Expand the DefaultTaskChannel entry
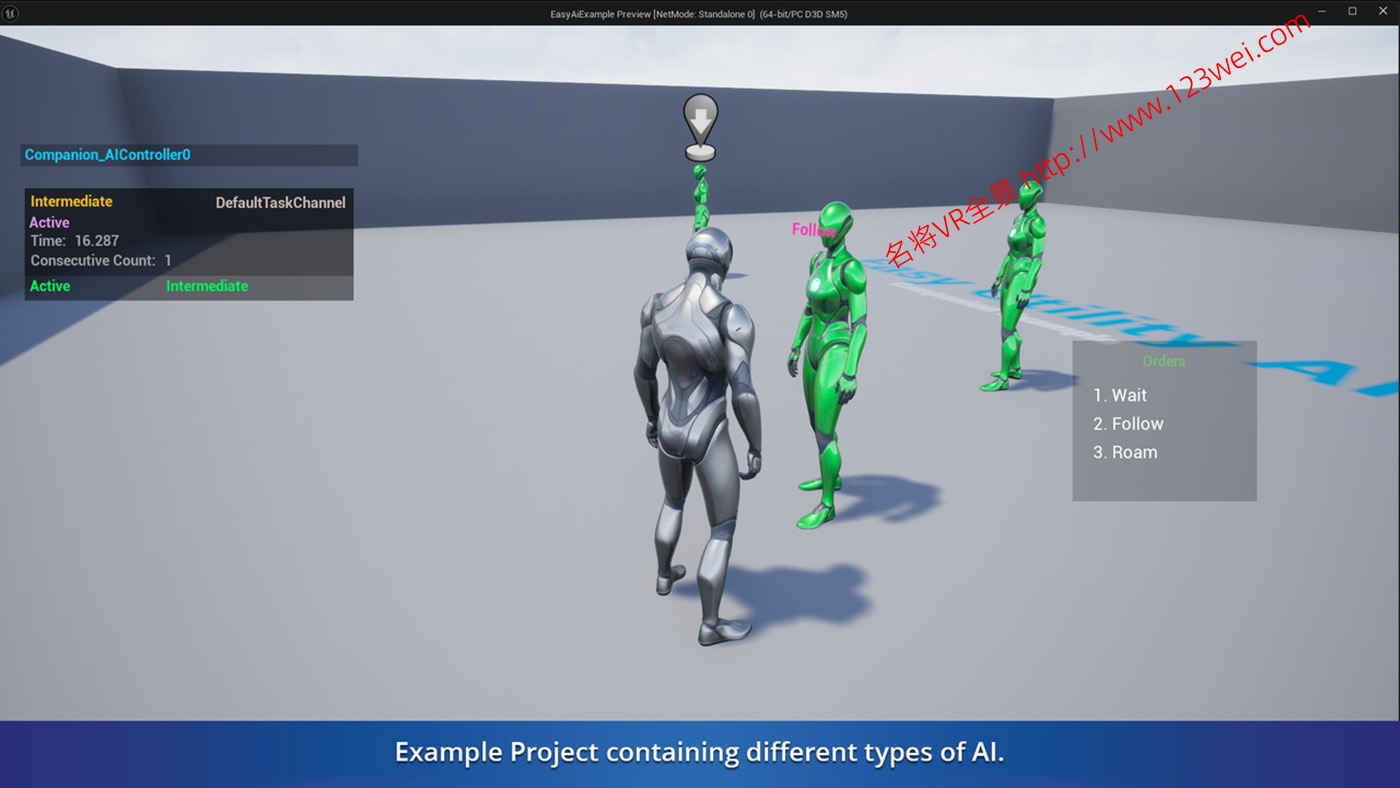1400x788 pixels. pyautogui.click(x=280, y=201)
